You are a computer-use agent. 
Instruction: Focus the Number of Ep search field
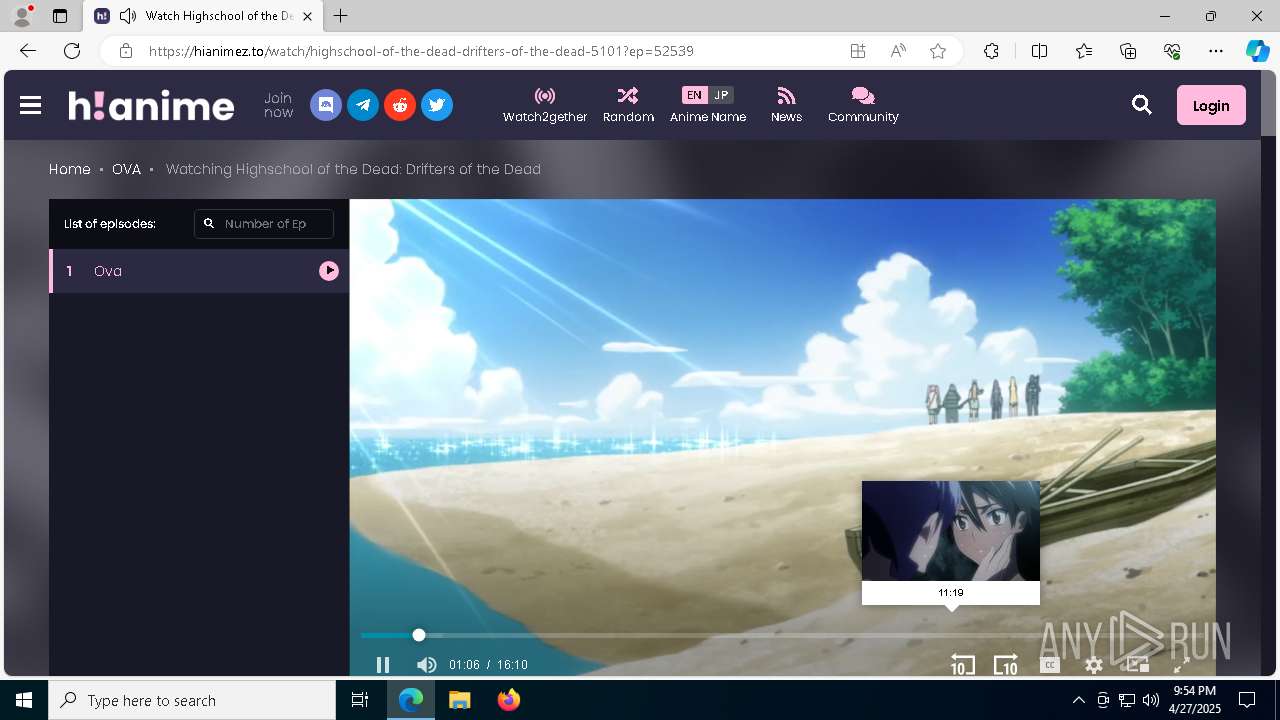pyautogui.click(x=264, y=224)
